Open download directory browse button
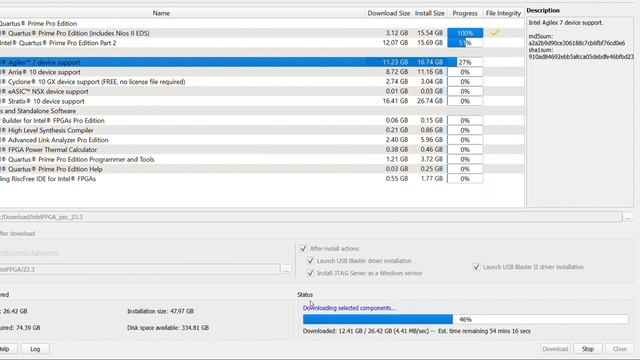The image size is (640, 360). [628, 217]
